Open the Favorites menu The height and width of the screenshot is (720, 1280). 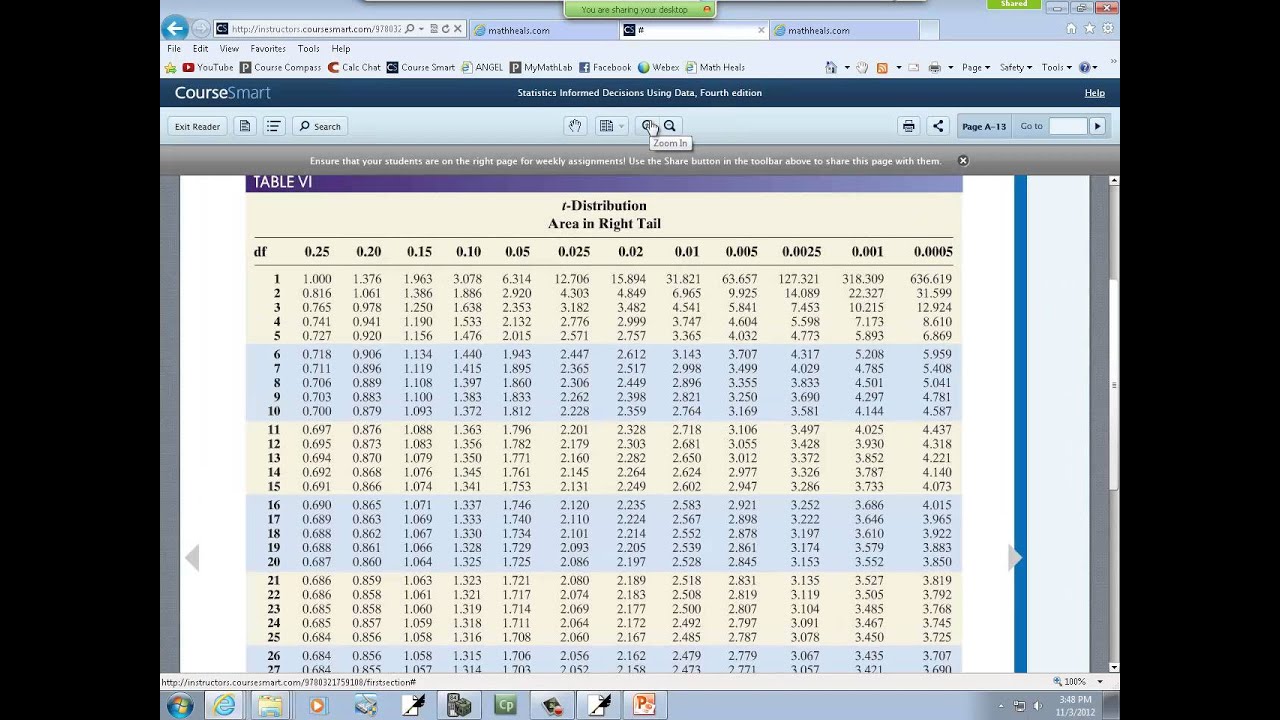pyautogui.click(x=268, y=48)
